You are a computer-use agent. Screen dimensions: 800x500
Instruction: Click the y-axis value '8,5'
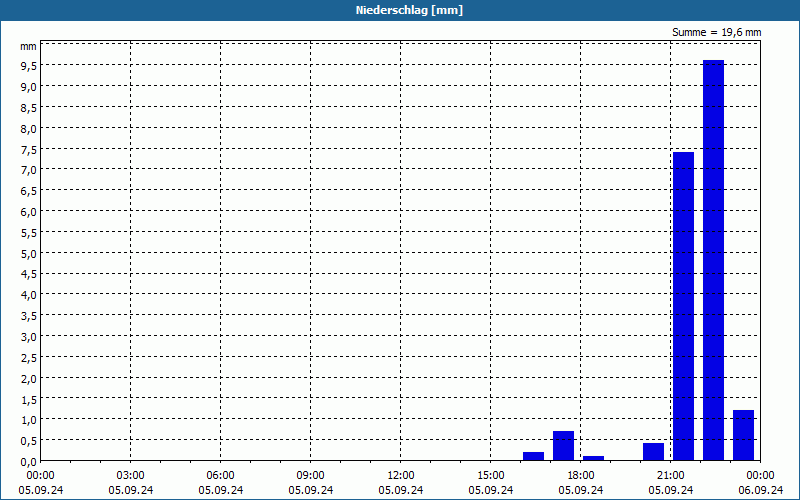(29, 108)
